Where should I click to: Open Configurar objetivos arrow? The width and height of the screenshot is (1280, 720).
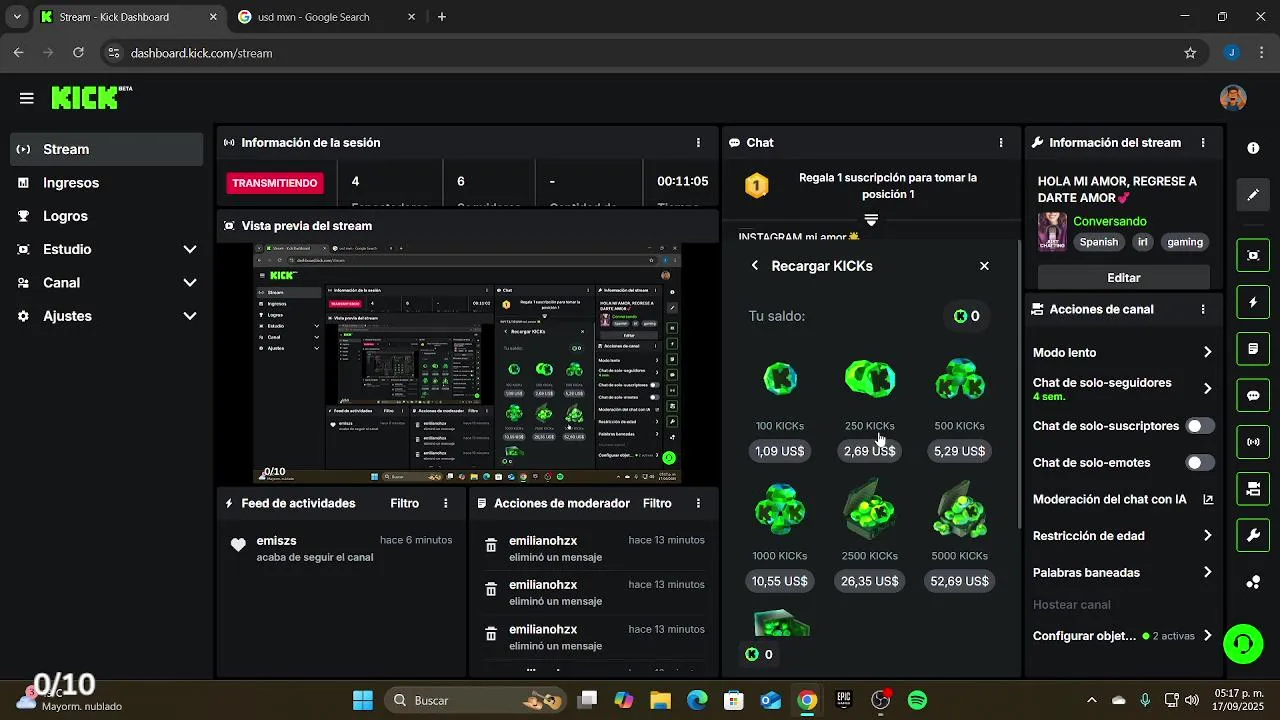(x=1207, y=636)
